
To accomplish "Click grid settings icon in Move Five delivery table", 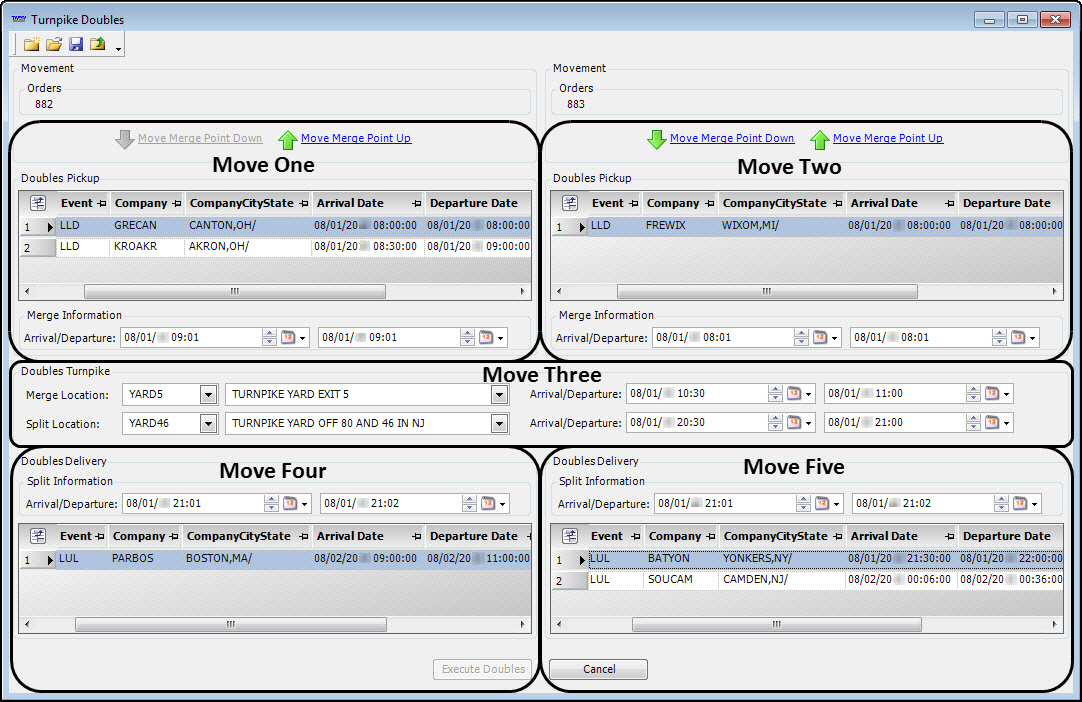I will [570, 536].
